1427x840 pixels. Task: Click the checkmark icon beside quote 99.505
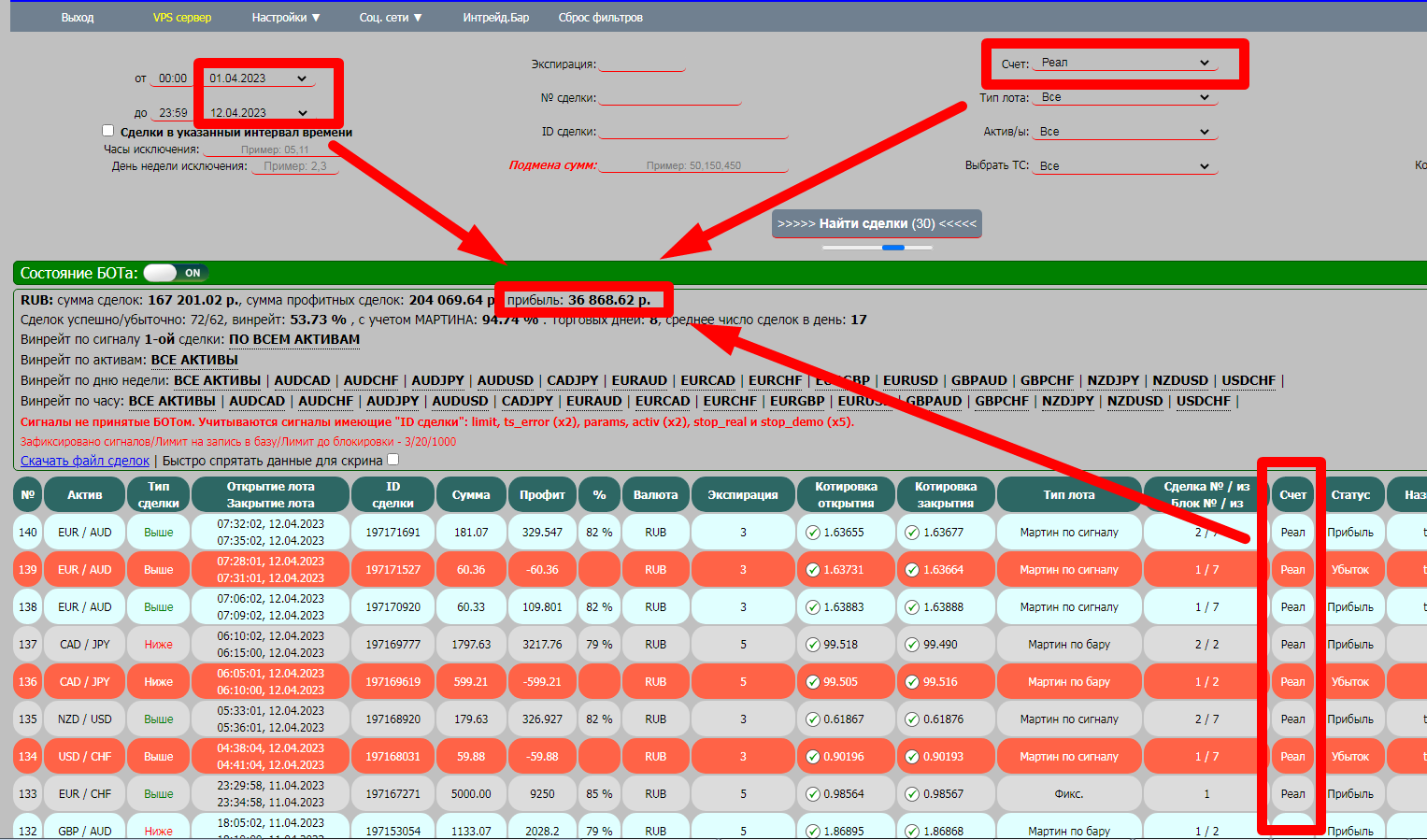pos(813,682)
